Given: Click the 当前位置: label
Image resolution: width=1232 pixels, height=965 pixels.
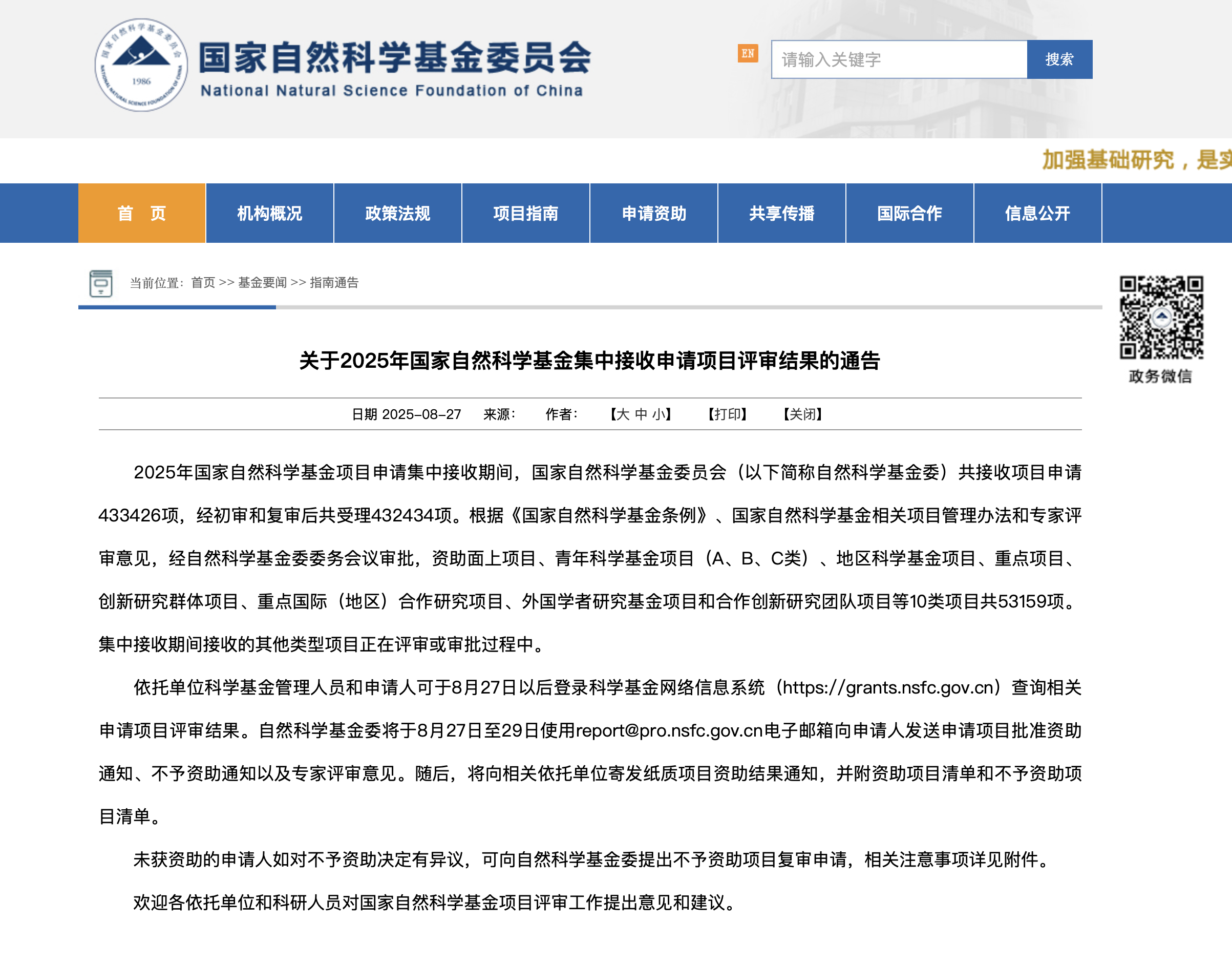Looking at the screenshot, I should pyautogui.click(x=157, y=283).
